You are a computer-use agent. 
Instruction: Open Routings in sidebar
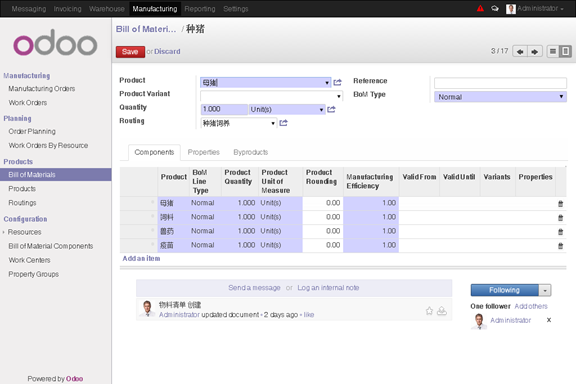pyautogui.click(x=22, y=203)
